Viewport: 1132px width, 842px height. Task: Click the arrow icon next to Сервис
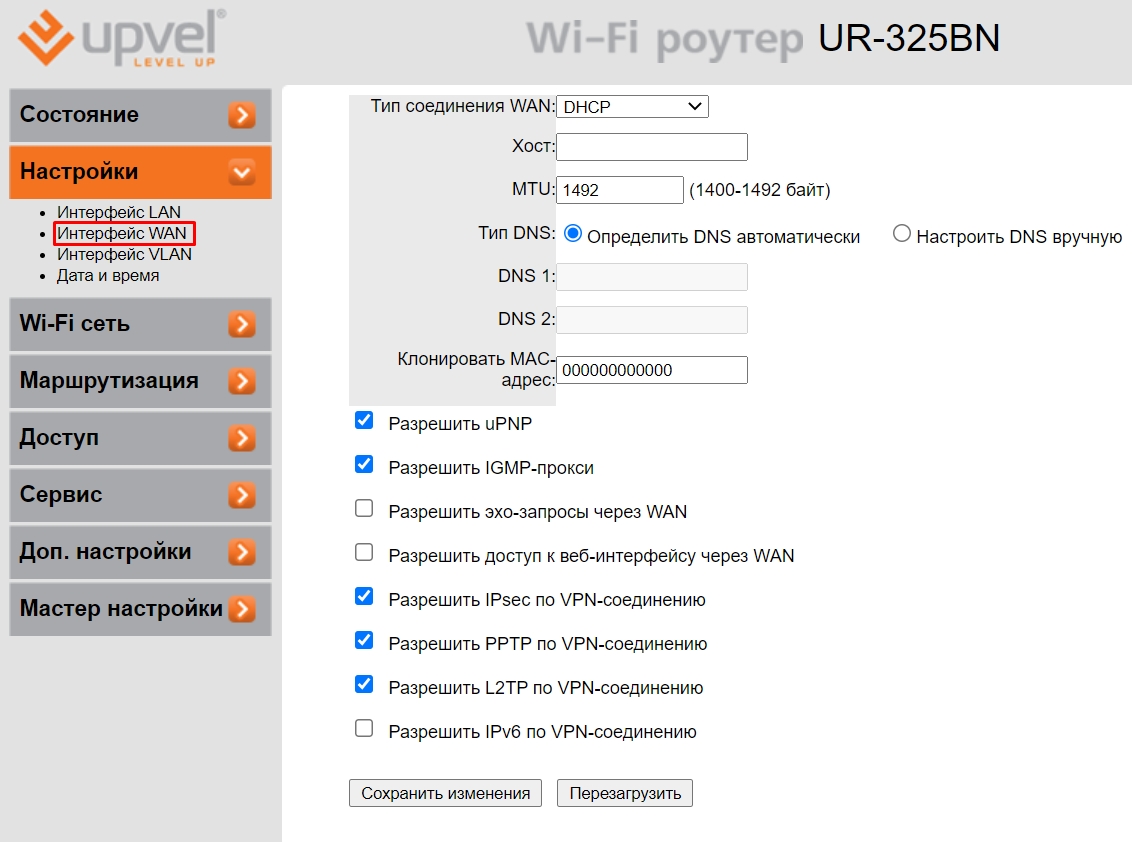(x=242, y=495)
